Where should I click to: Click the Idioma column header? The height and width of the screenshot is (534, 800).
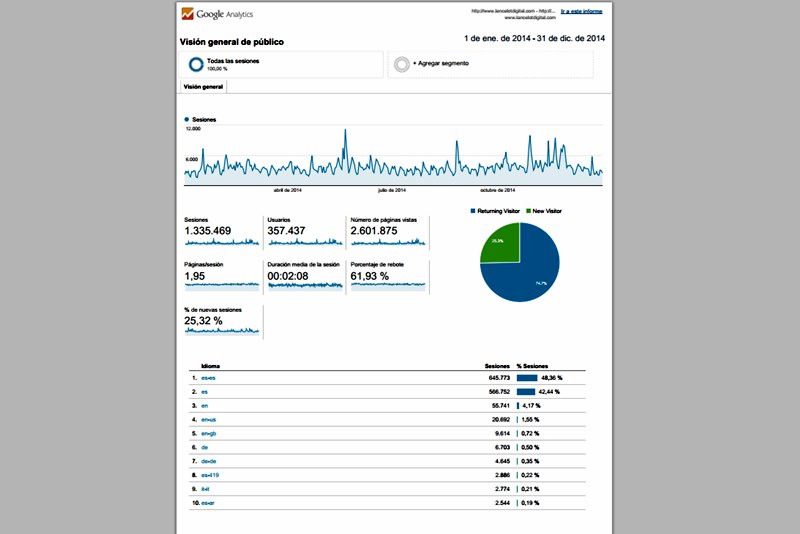211,366
